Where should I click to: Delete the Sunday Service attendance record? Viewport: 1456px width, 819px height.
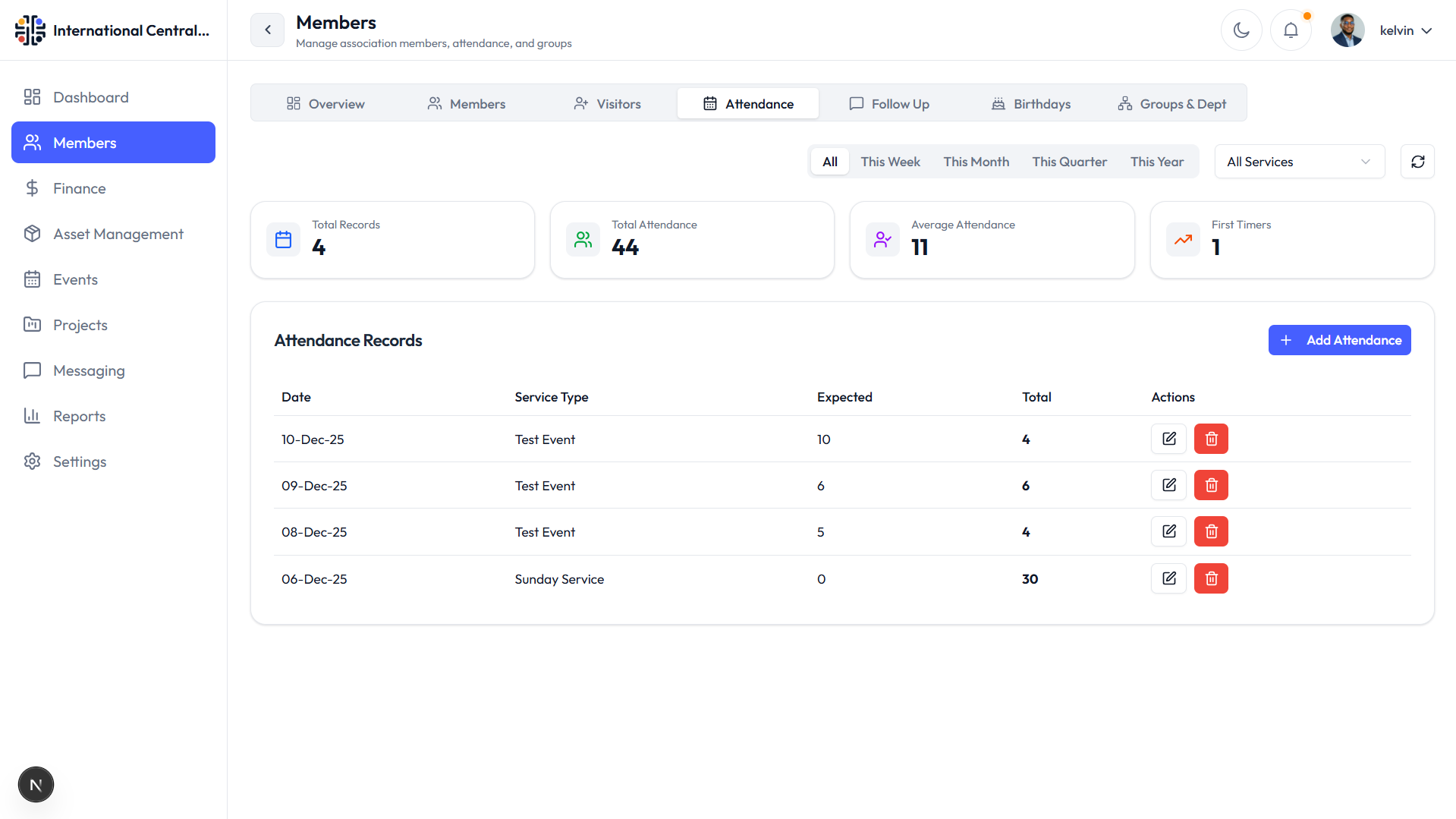(x=1211, y=578)
